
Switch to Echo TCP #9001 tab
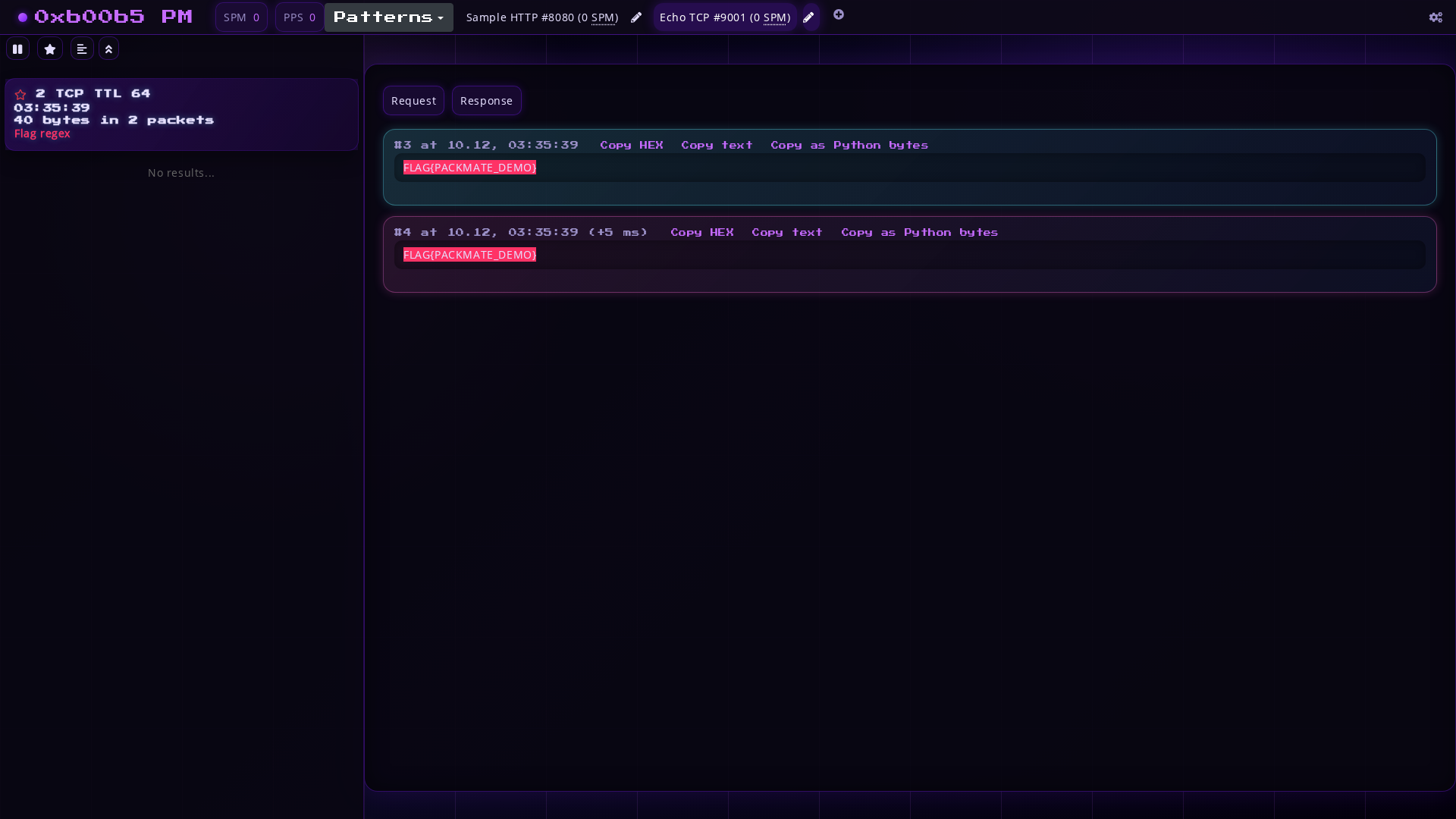click(724, 17)
